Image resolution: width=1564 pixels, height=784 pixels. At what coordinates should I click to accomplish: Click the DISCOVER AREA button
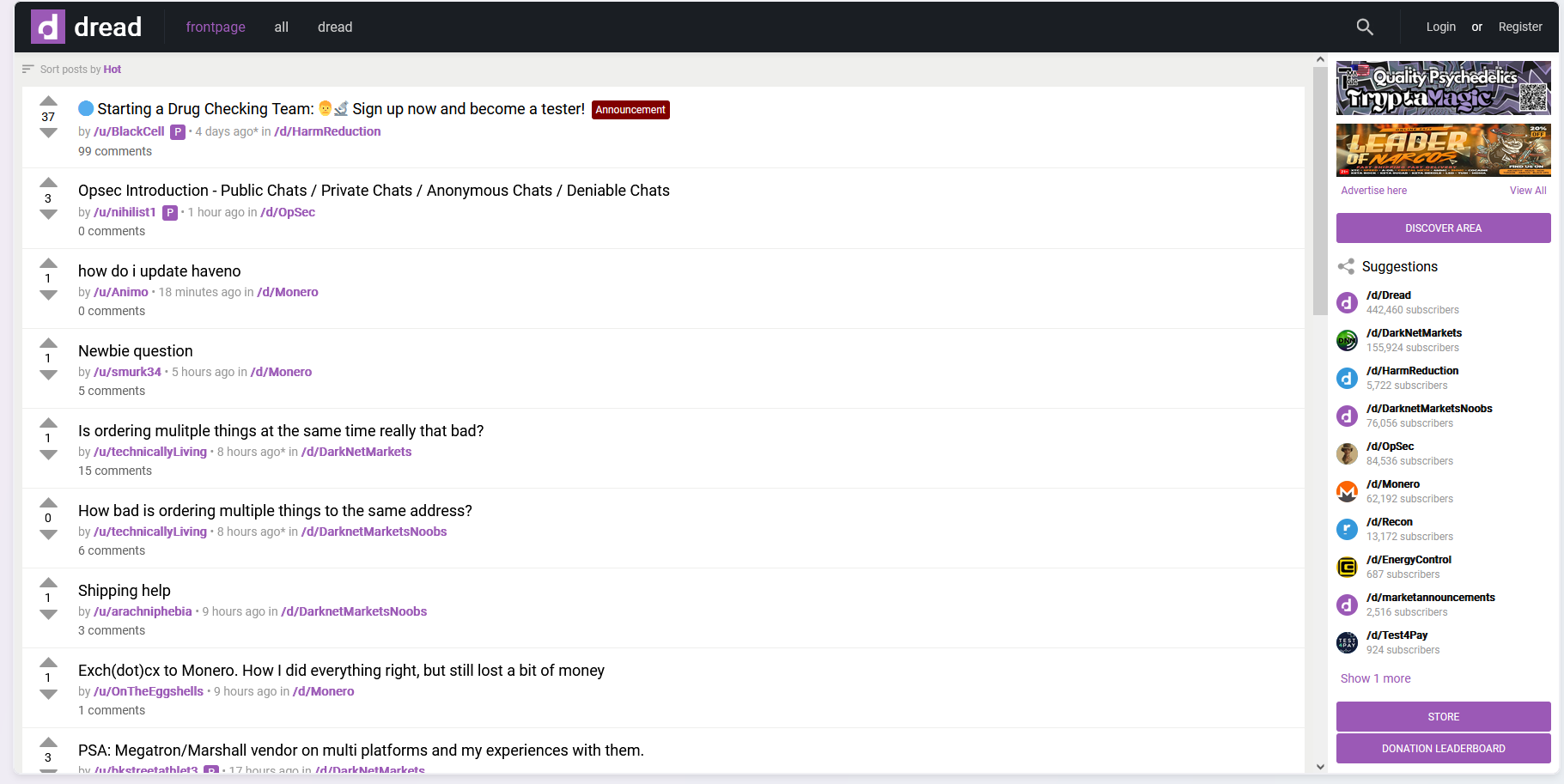tap(1443, 228)
